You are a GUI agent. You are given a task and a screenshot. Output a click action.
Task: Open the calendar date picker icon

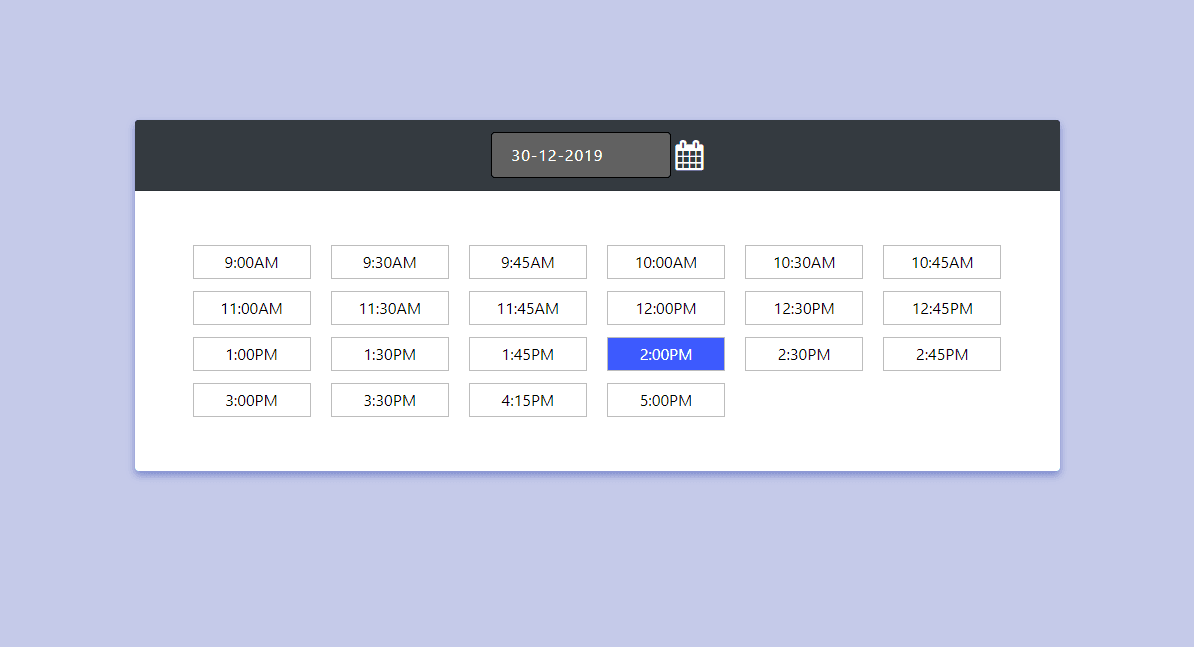[x=689, y=155]
